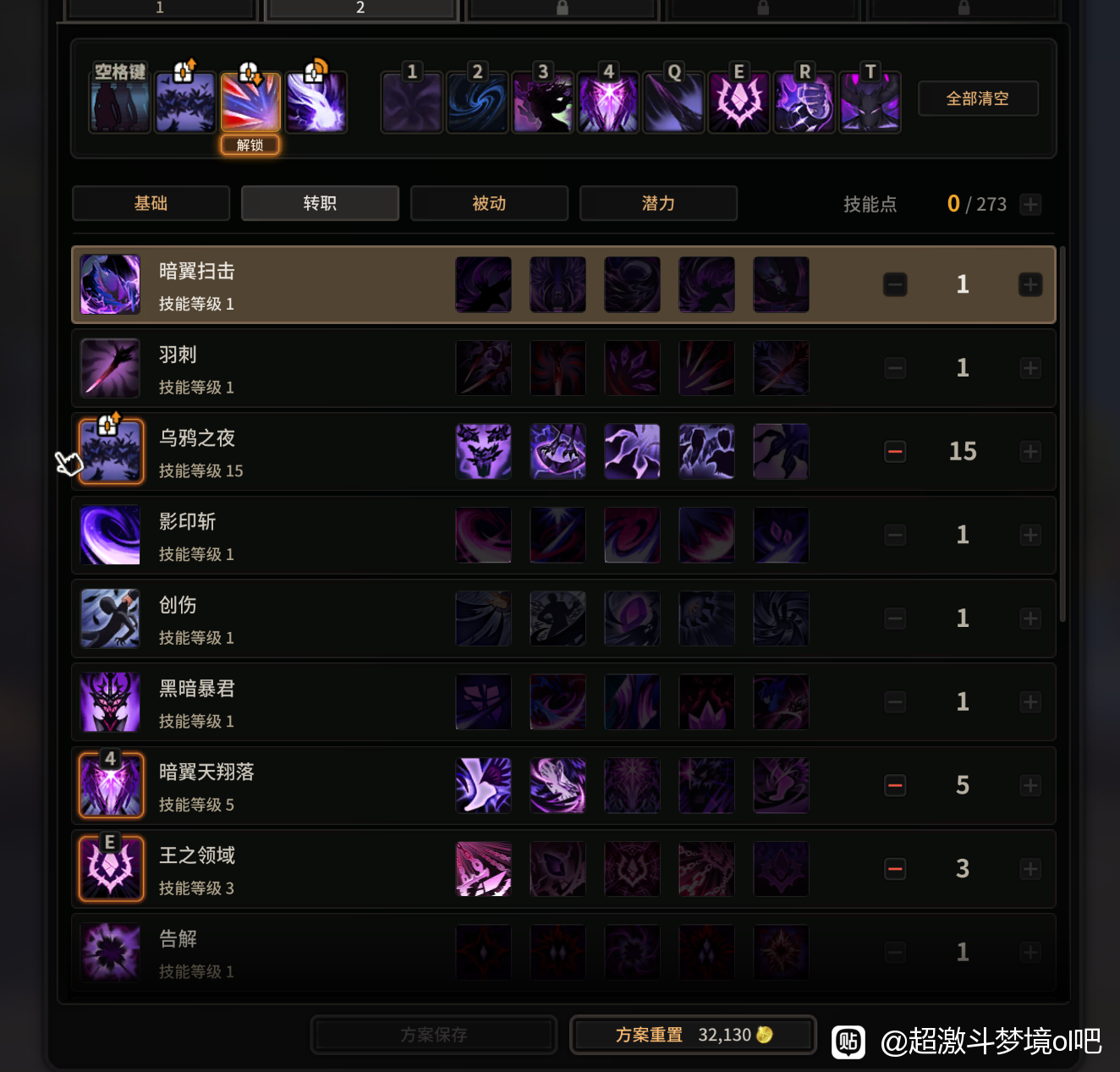Click the skill in hotkey slot R

(x=804, y=103)
